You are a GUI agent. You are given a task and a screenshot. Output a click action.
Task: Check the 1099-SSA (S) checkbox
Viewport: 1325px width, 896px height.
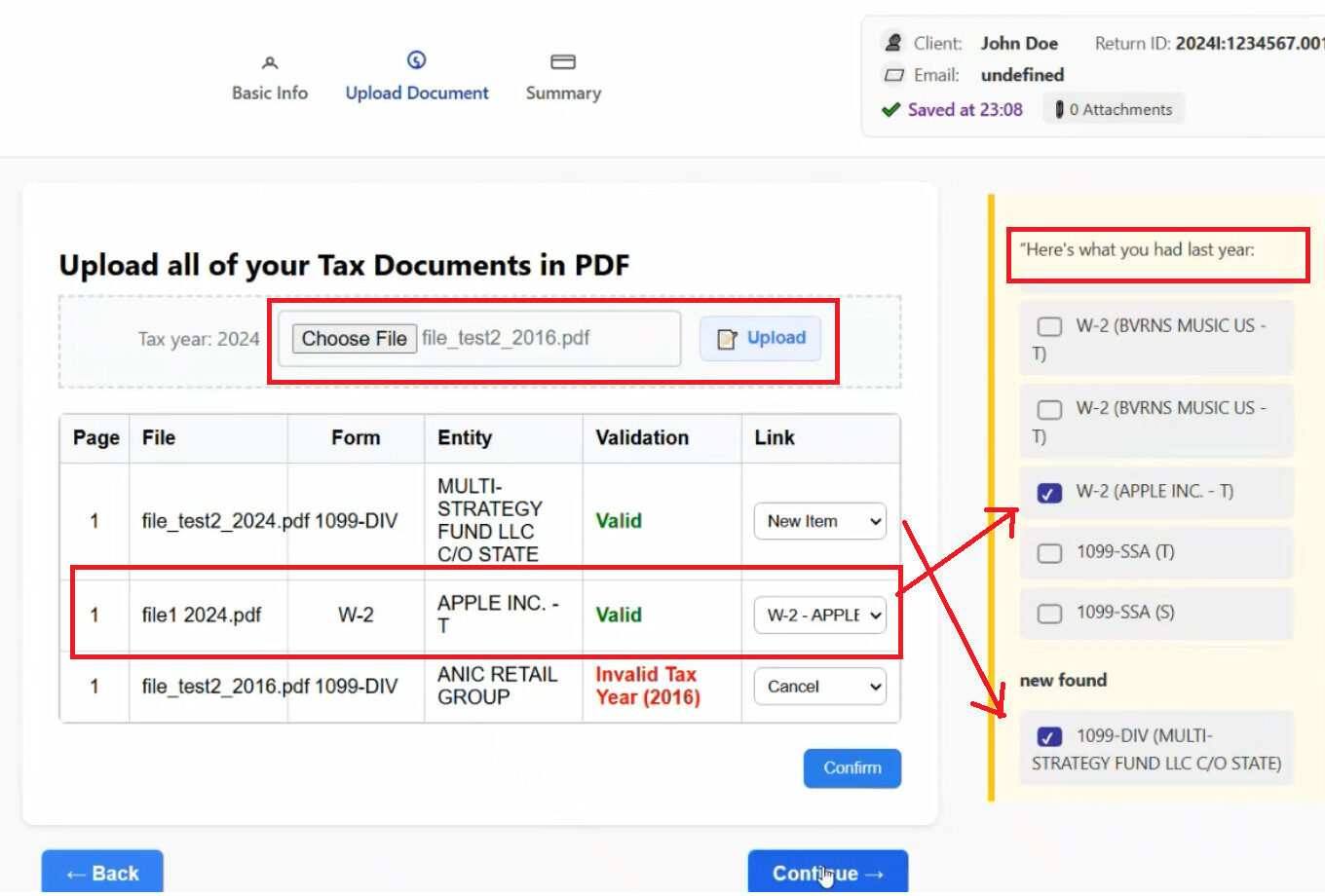tap(1049, 614)
